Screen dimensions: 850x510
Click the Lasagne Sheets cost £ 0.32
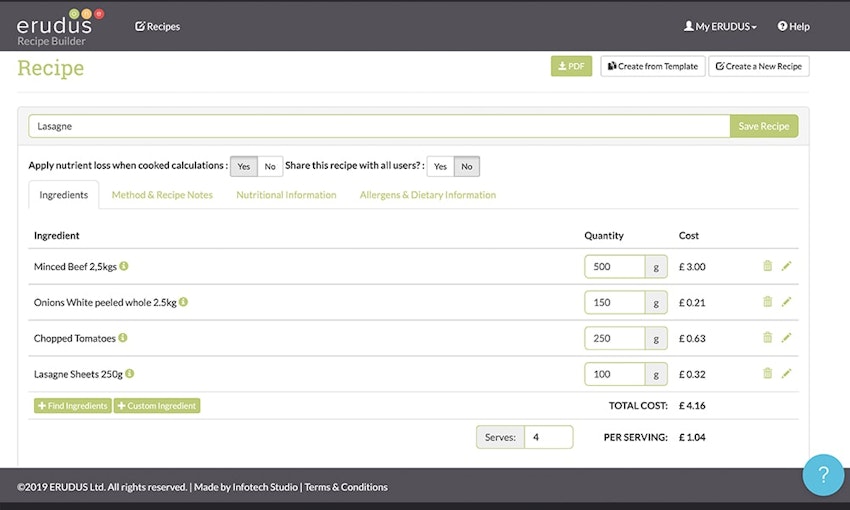point(692,374)
